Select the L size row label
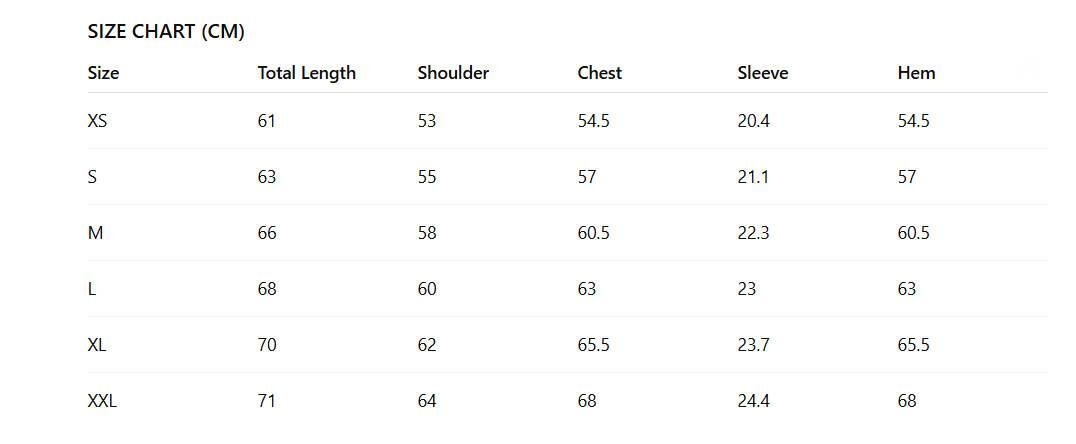This screenshot has height=444, width=1076. click(x=92, y=289)
